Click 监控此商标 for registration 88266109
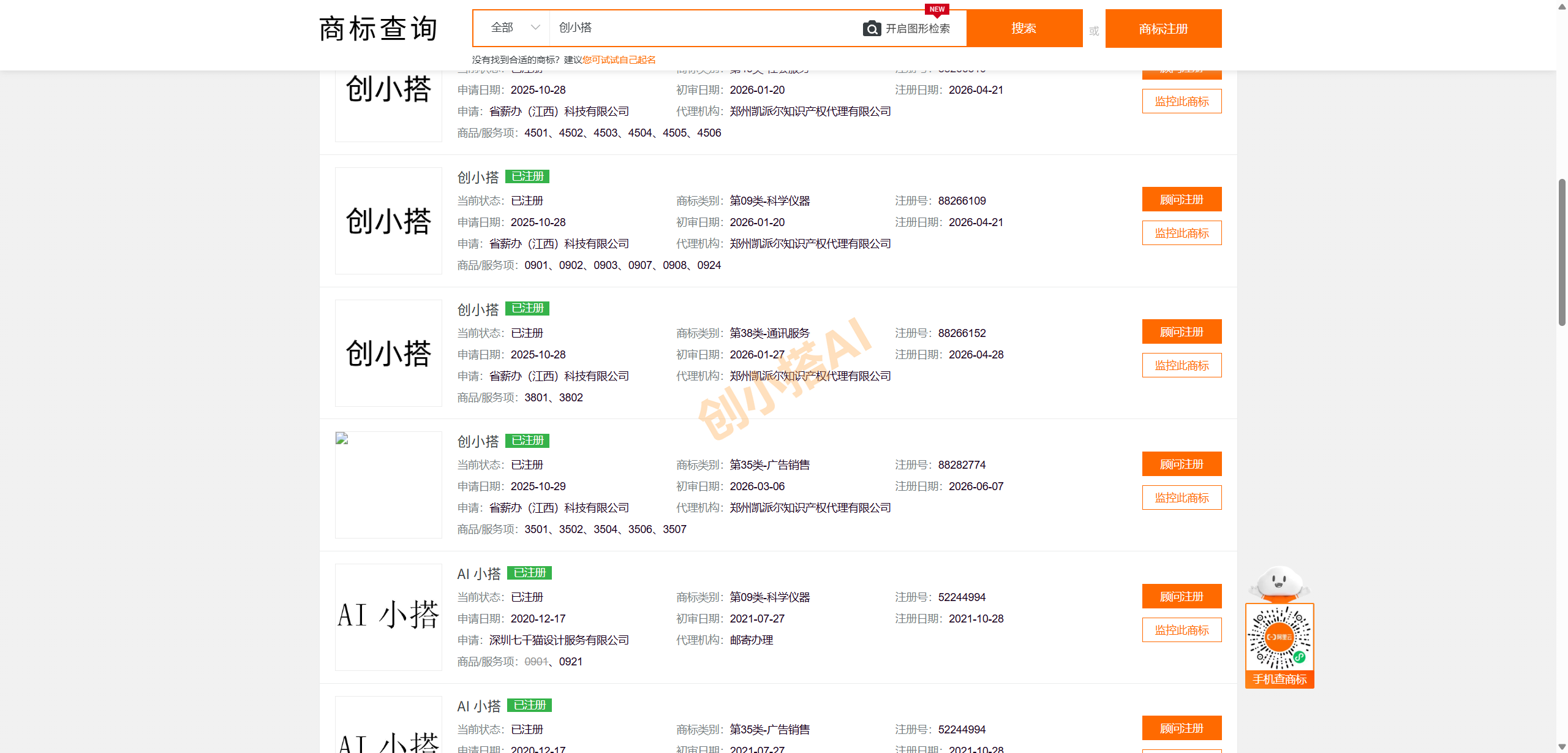This screenshot has height=753, width=1568. (x=1182, y=233)
